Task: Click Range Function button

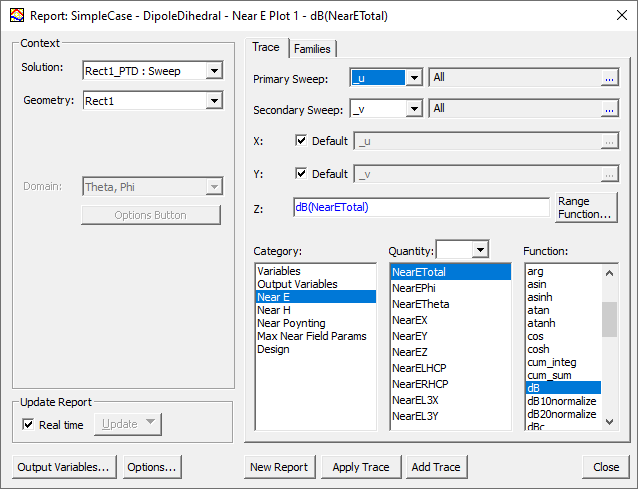Action: point(586,207)
